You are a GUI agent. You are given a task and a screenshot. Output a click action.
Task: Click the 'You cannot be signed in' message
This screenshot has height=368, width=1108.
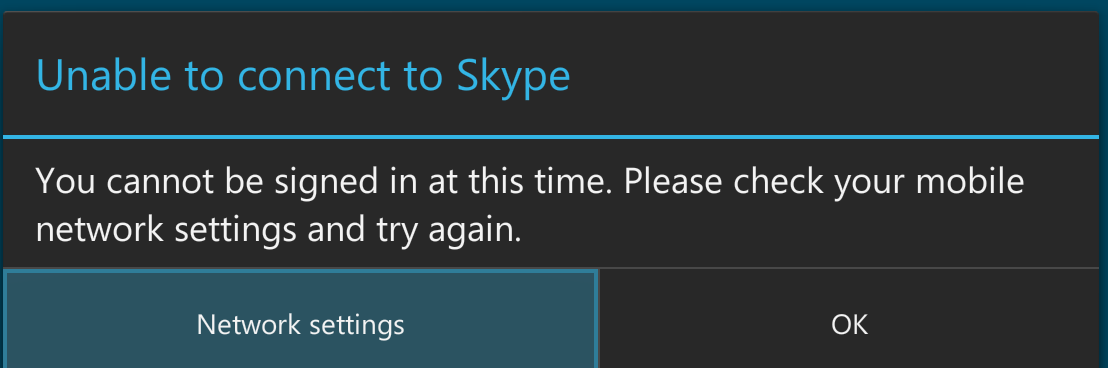(530, 206)
